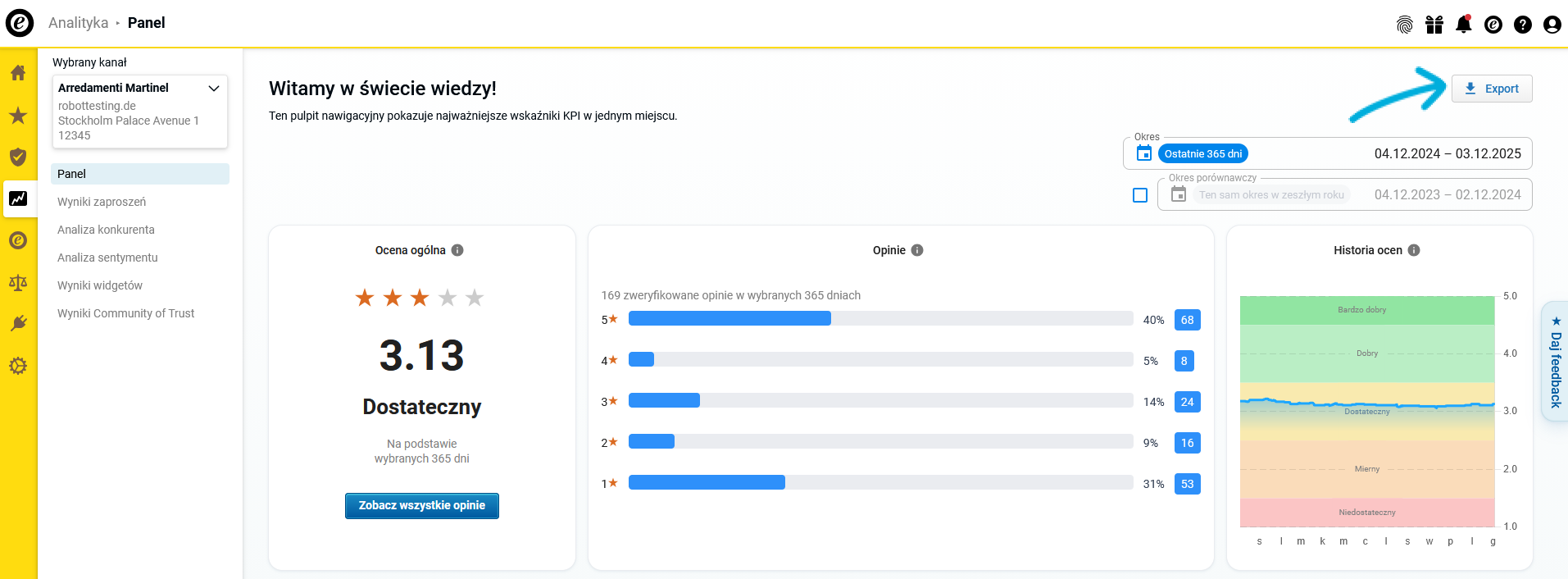The height and width of the screenshot is (579, 1568).
Task: Click the Ostatnie 365 dni chip
Action: tap(1202, 153)
